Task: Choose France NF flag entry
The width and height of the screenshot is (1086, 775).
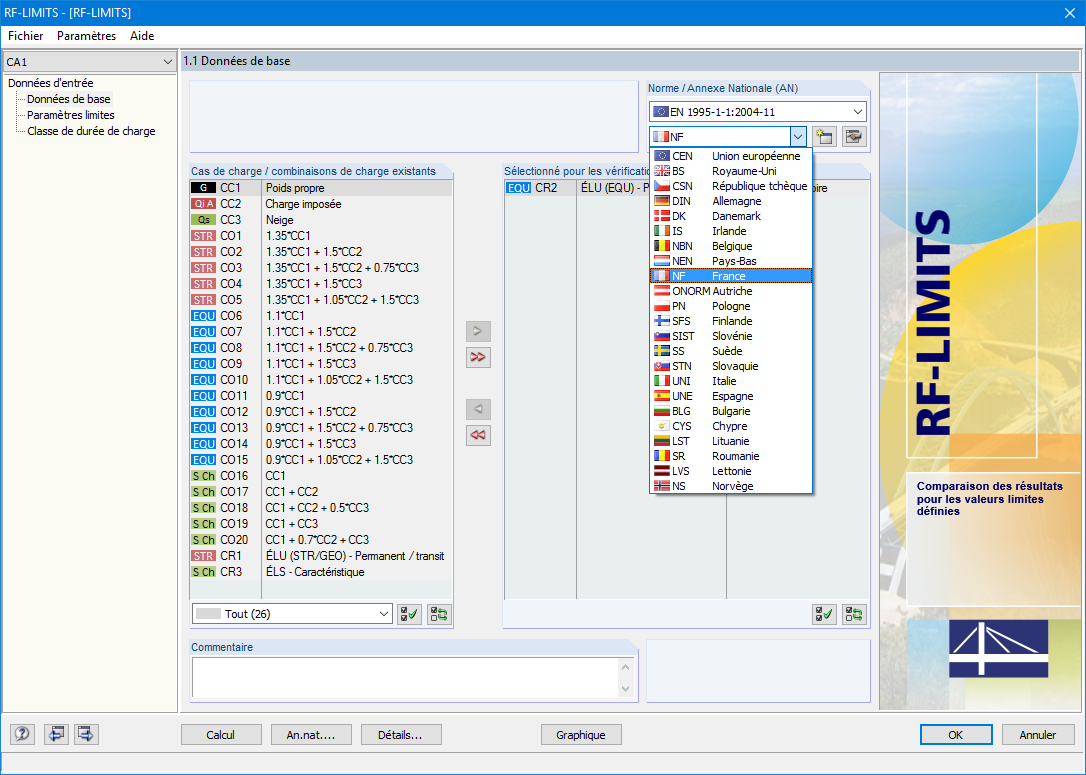Action: coord(731,276)
